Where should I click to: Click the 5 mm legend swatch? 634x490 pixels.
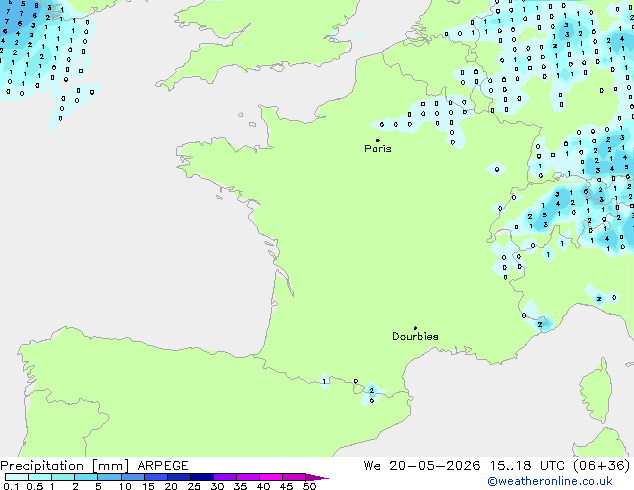click(110, 477)
